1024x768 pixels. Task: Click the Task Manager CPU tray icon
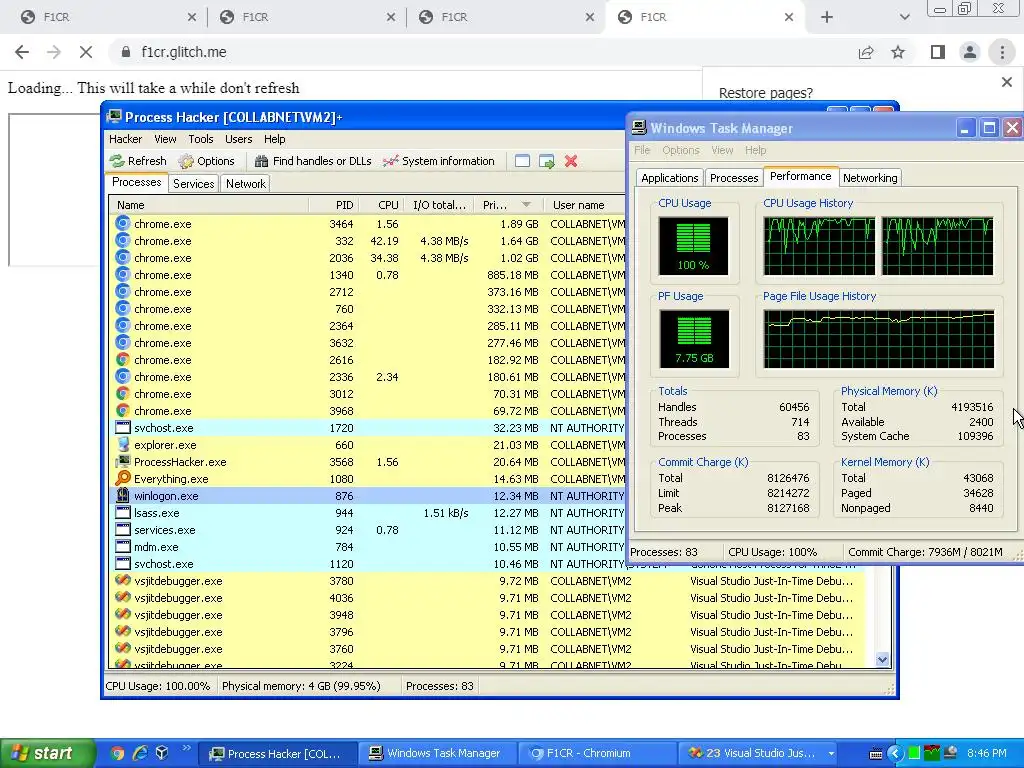pyautogui.click(x=914, y=754)
